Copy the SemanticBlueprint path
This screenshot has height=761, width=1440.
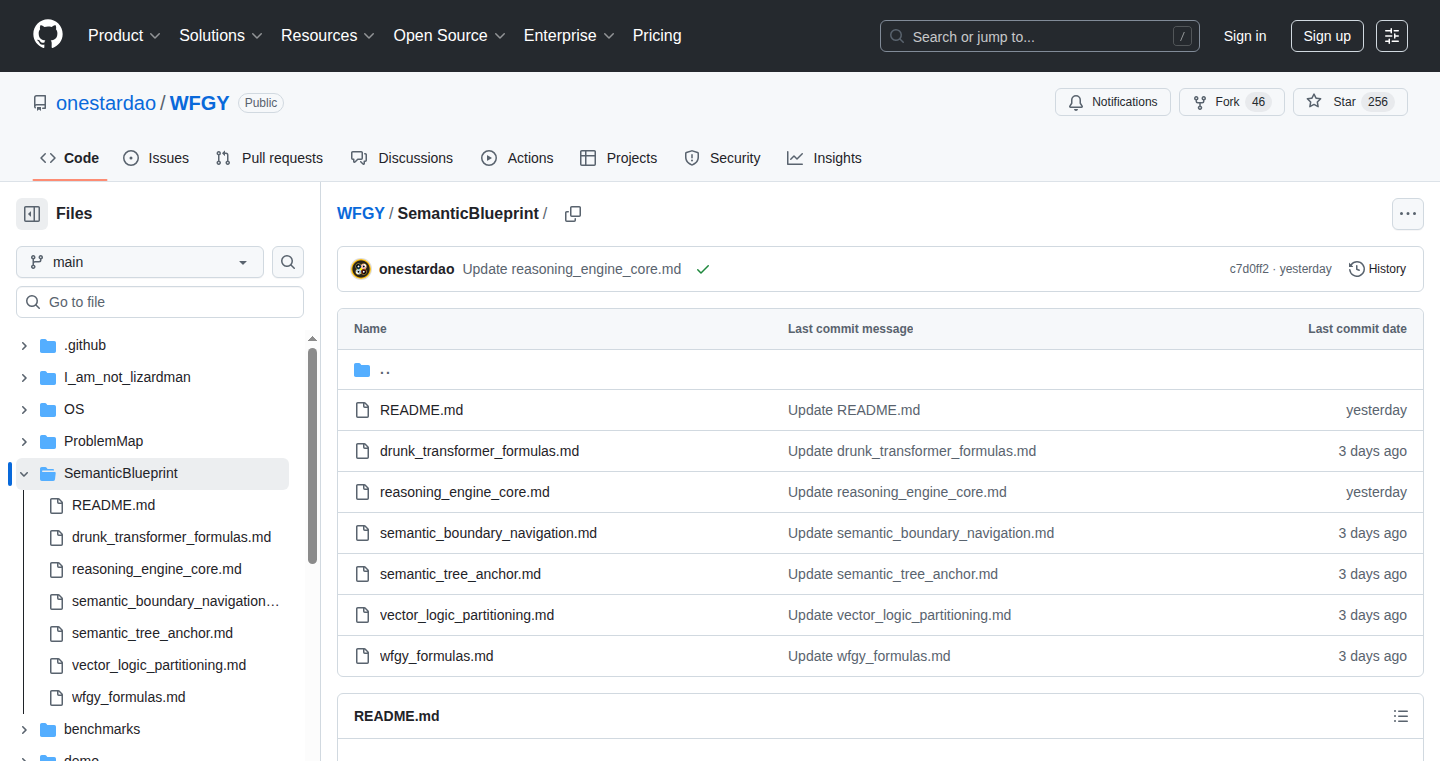point(573,214)
